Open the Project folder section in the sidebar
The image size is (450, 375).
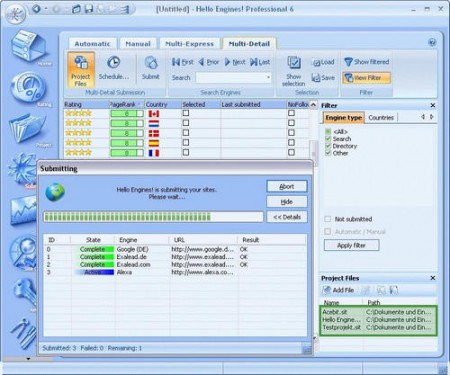point(28,129)
